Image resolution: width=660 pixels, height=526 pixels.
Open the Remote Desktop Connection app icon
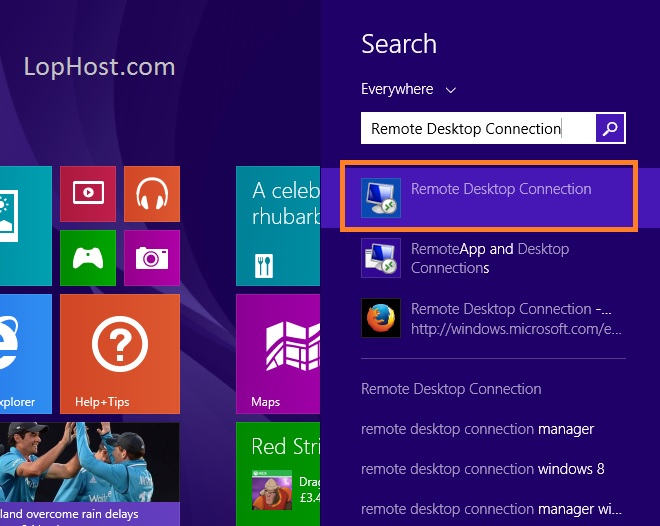pos(381,198)
